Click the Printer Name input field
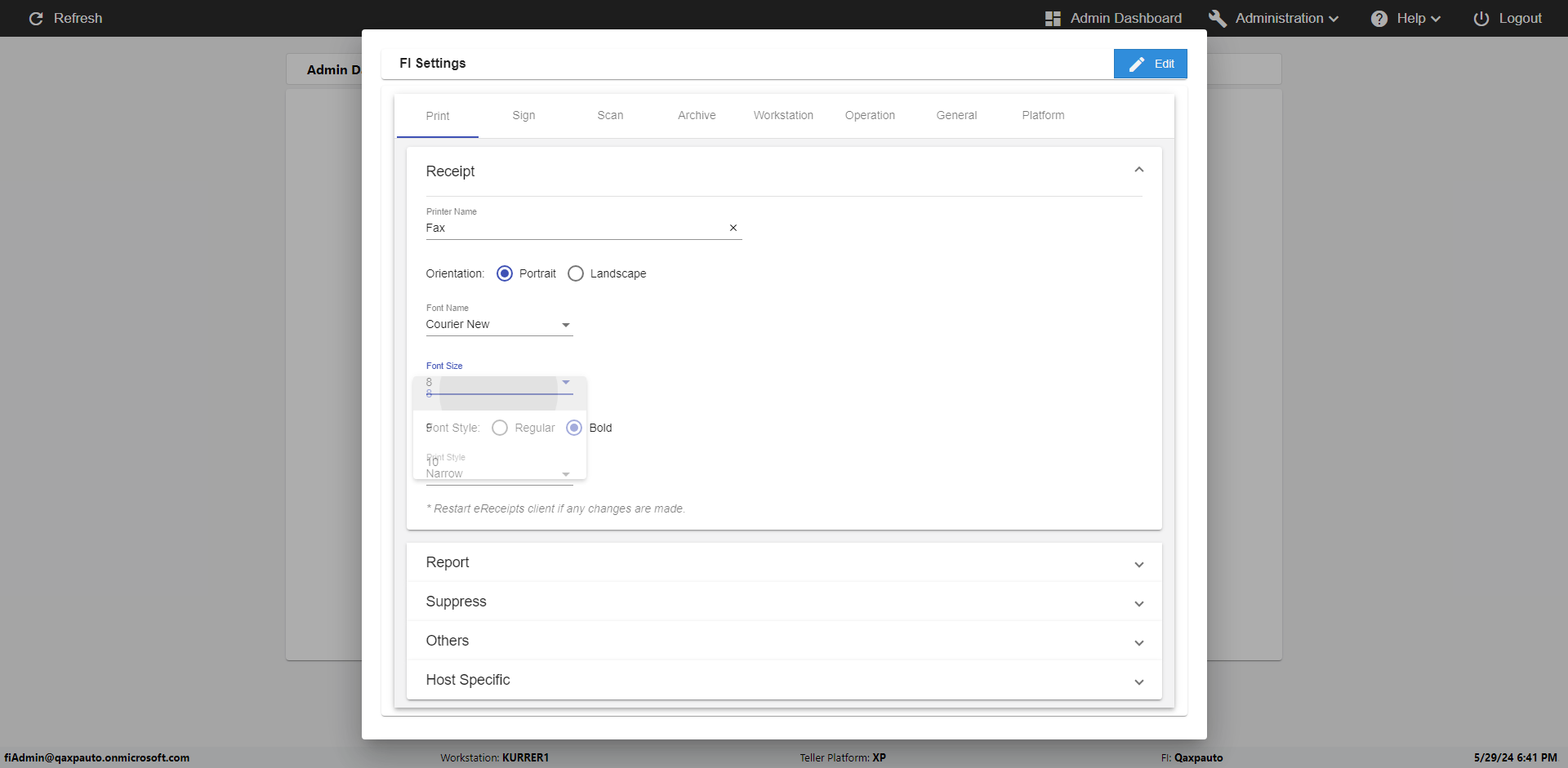 click(572, 228)
